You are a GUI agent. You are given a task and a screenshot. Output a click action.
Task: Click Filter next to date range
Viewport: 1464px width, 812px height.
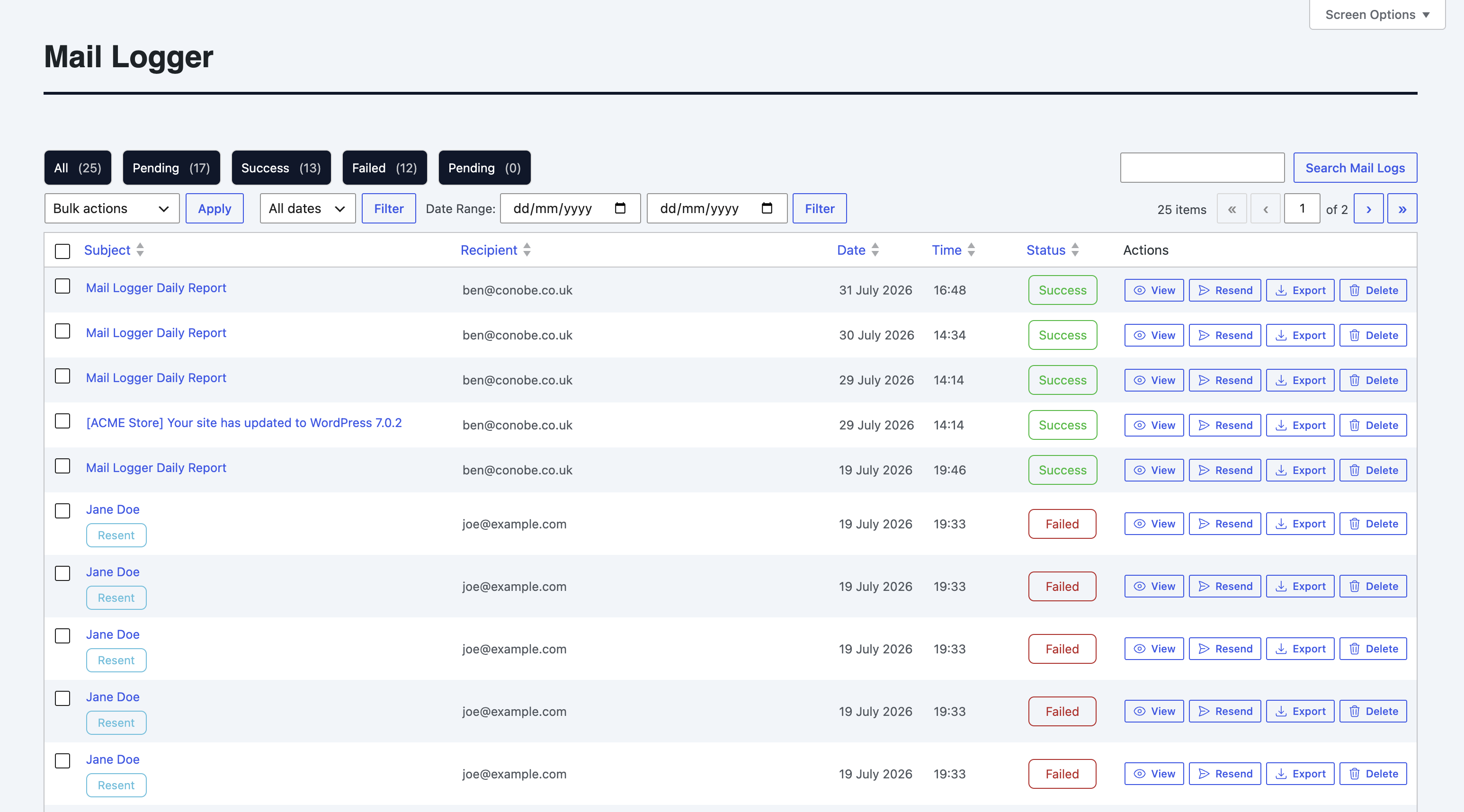(x=820, y=208)
